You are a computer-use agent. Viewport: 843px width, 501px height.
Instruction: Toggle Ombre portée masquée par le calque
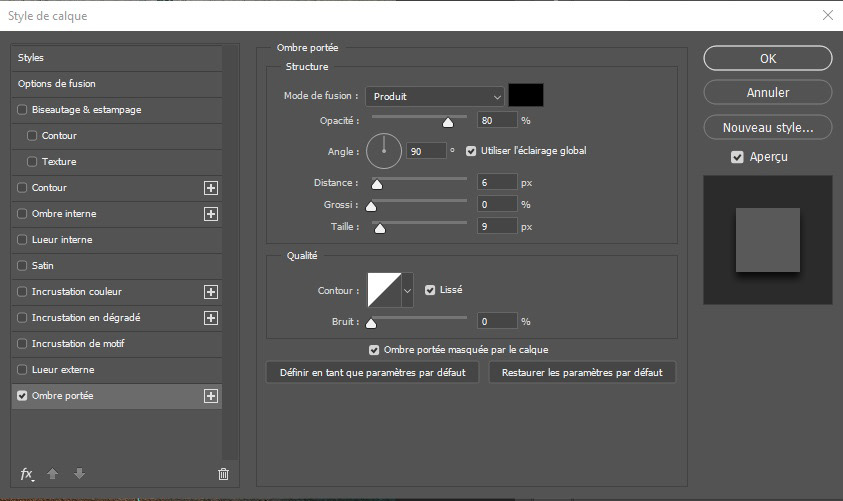click(374, 350)
